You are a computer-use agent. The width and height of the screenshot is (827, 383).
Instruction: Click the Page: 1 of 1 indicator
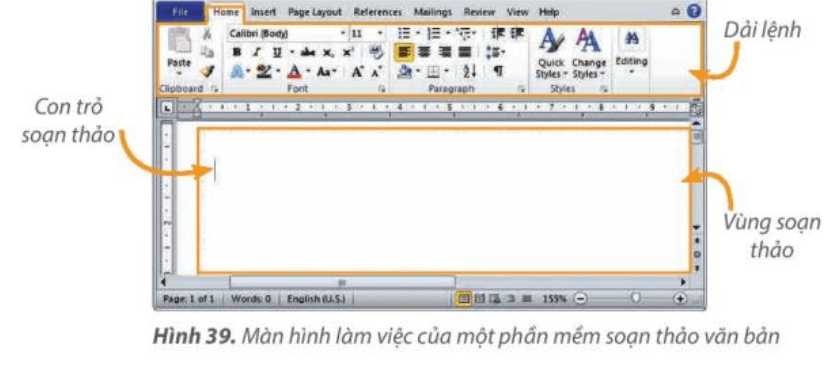click(188, 299)
